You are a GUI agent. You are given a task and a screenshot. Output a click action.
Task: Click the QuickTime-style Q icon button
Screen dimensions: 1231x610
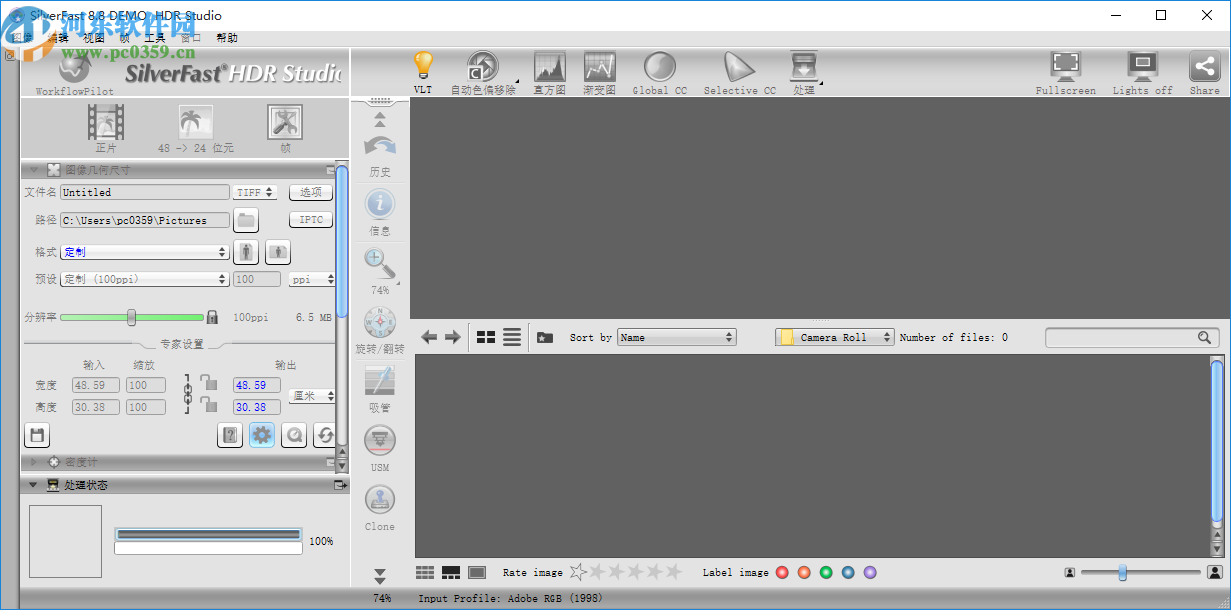[294, 435]
